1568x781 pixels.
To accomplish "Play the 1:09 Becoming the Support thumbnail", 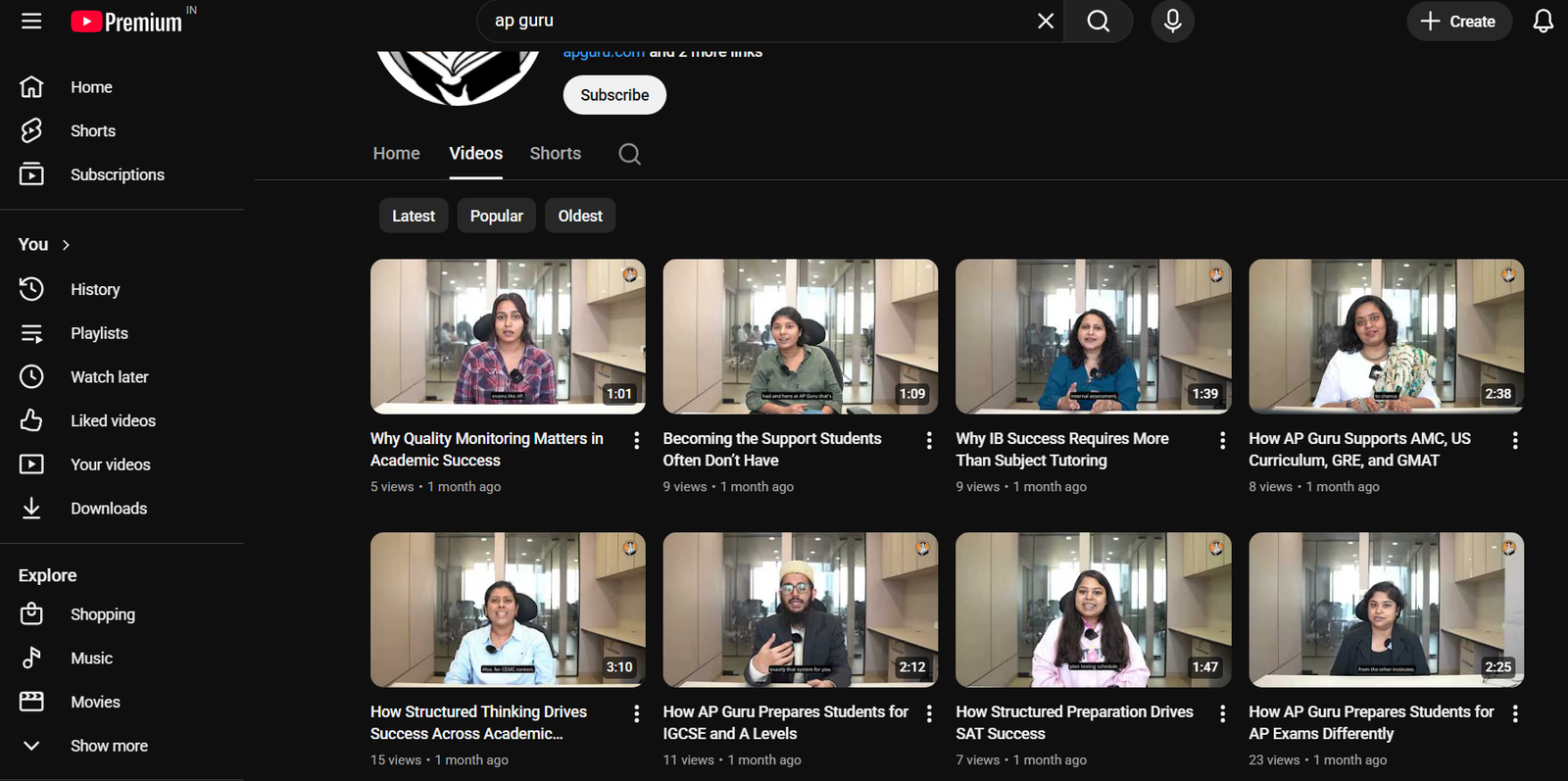I will tap(801, 336).
